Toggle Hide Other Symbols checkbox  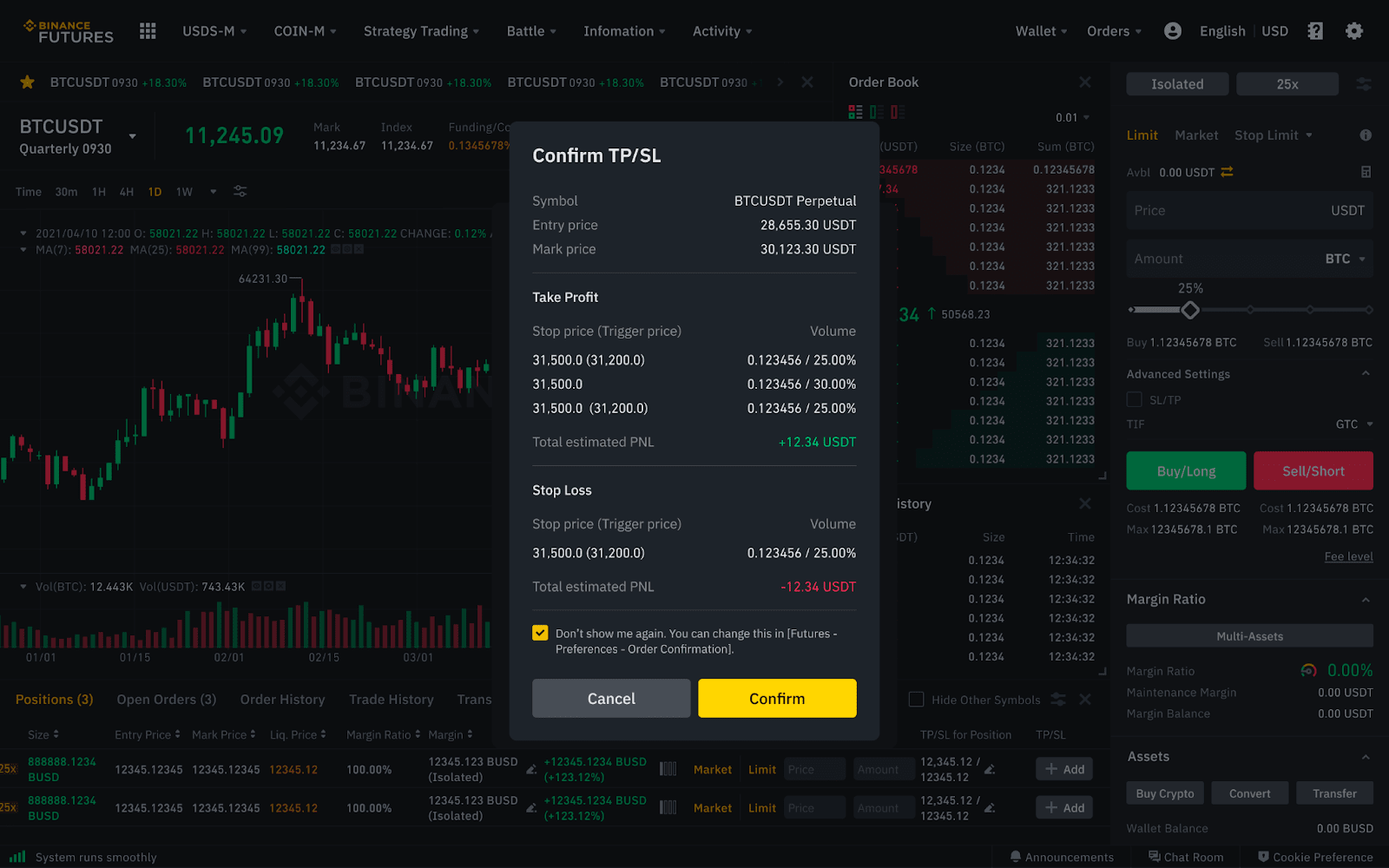(916, 700)
